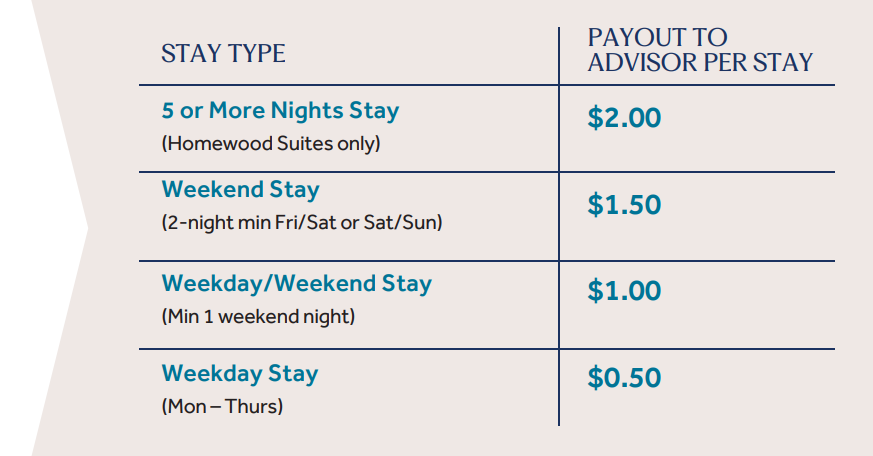Select the "5 or More Nights Stay" title
Image resolution: width=873 pixels, height=456 pixels.
click(280, 111)
